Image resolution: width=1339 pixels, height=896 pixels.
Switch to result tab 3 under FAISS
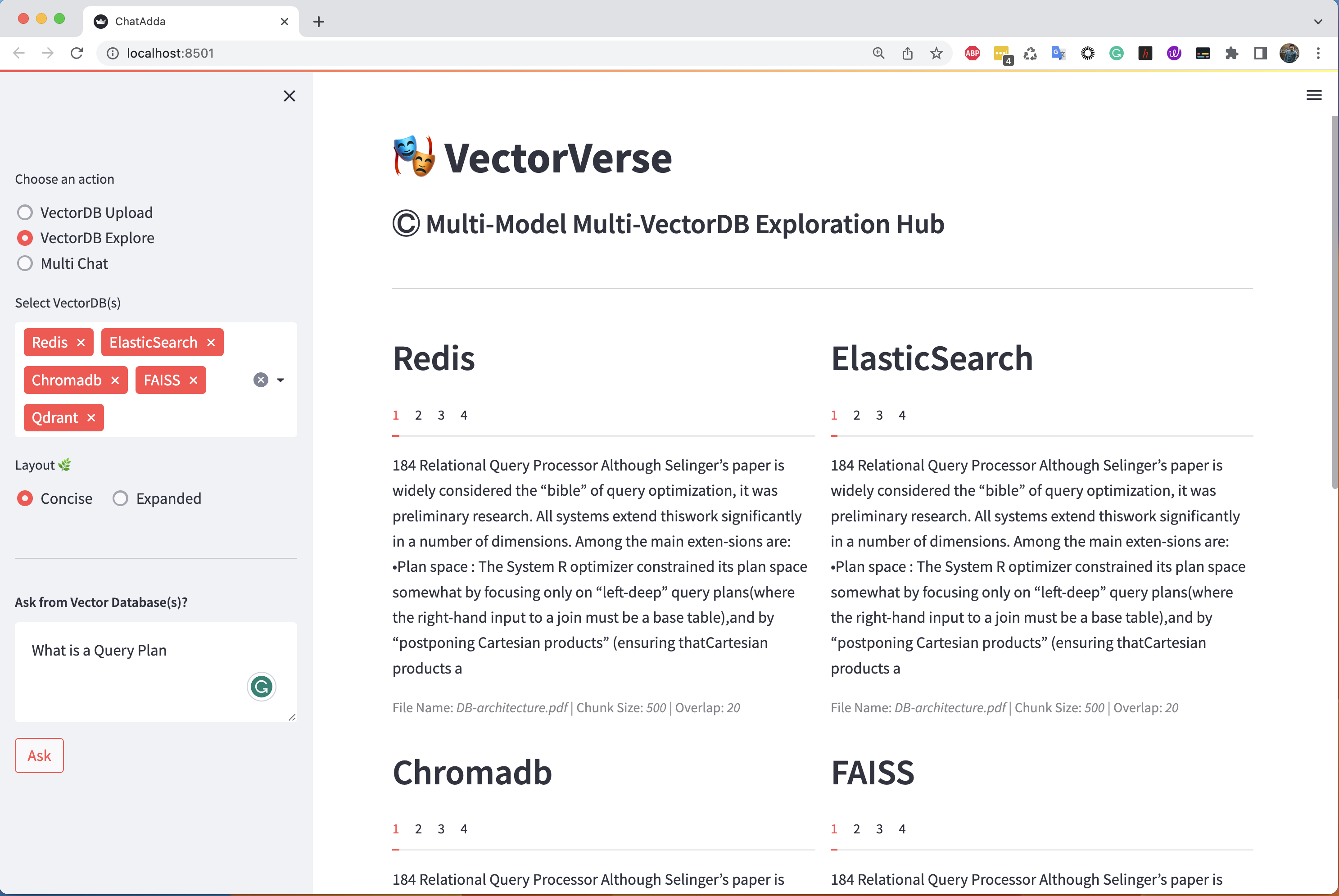(x=879, y=828)
